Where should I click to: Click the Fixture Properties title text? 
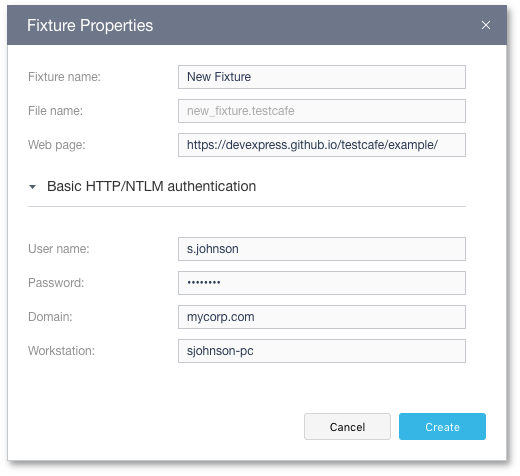[90, 25]
